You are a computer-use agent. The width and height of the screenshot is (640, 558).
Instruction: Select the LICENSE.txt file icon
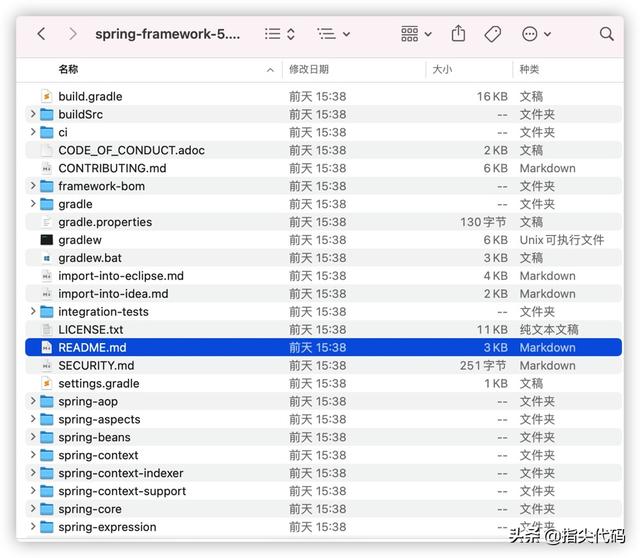[47, 330]
